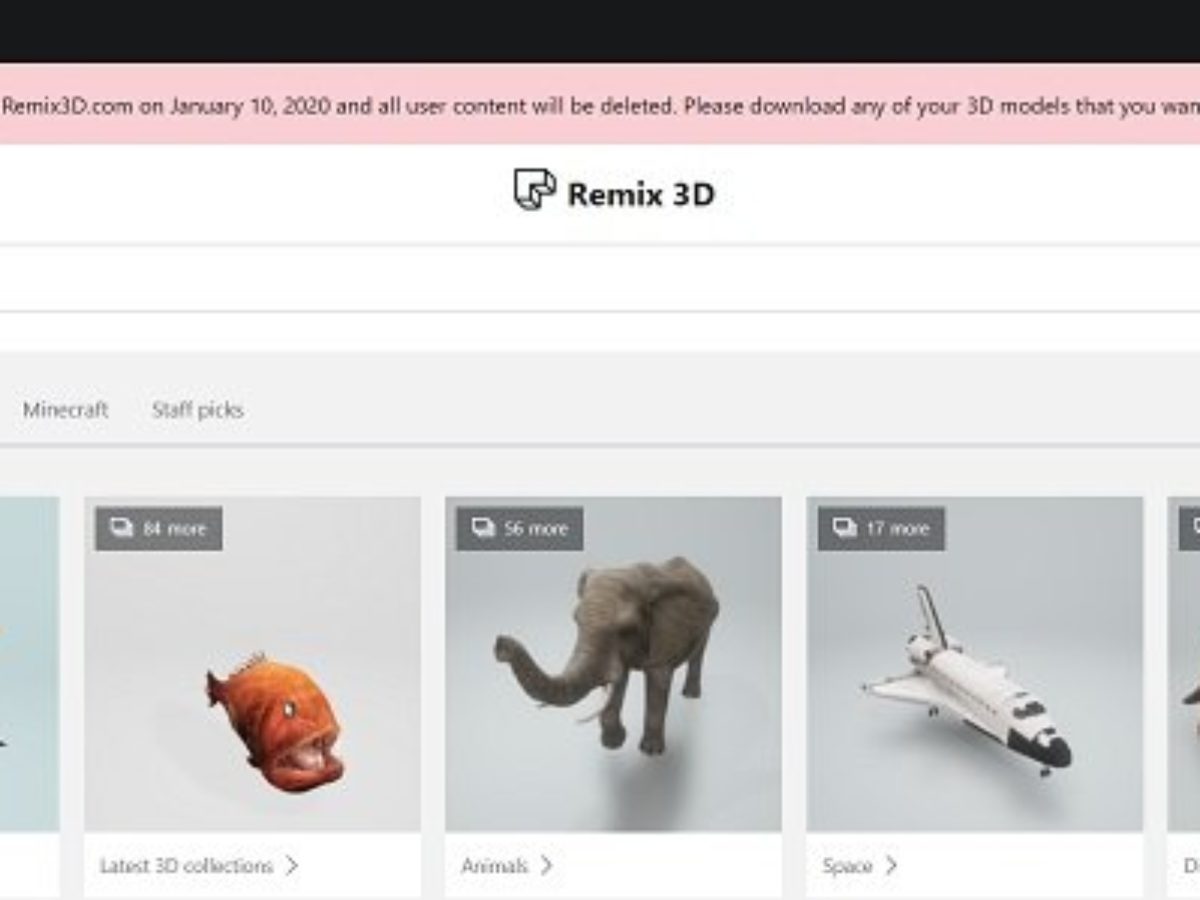1200x900 pixels.
Task: Open the Space collection link
Action: point(847,866)
